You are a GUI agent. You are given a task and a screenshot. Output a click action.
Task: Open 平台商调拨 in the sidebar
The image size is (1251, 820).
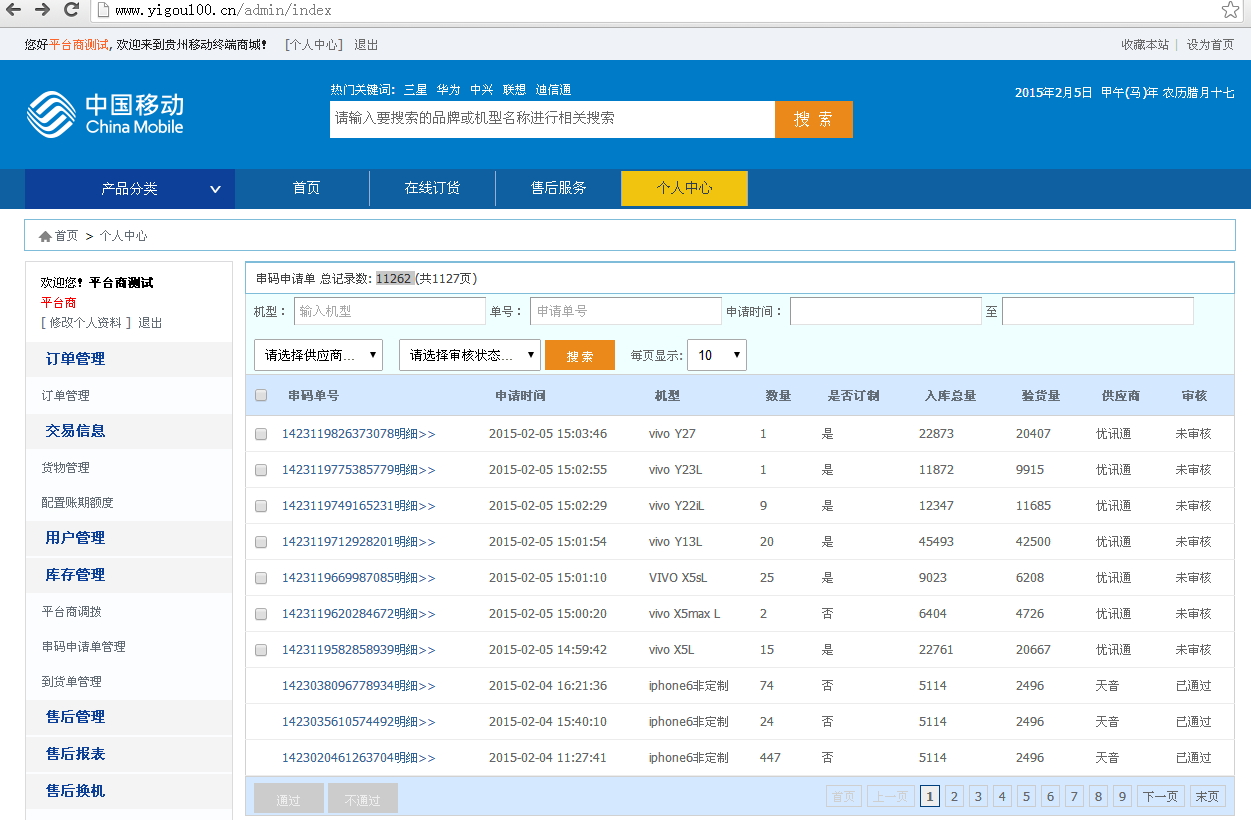tap(71, 612)
